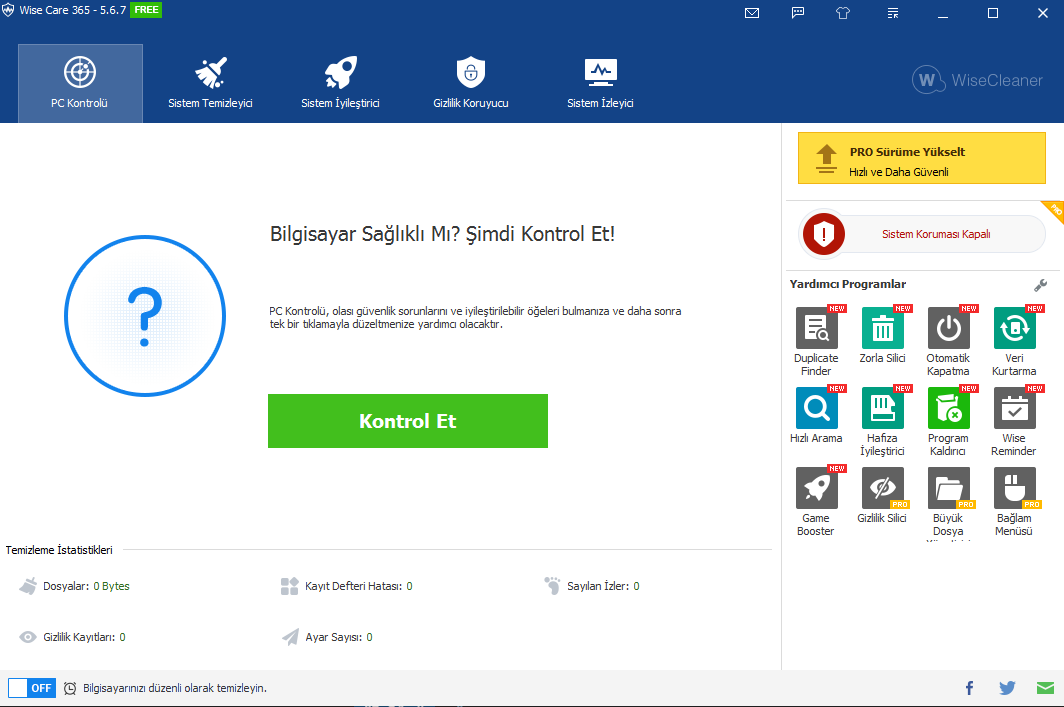Close the Wise Care 365 window
This screenshot has width=1064, height=707.
(1043, 13)
